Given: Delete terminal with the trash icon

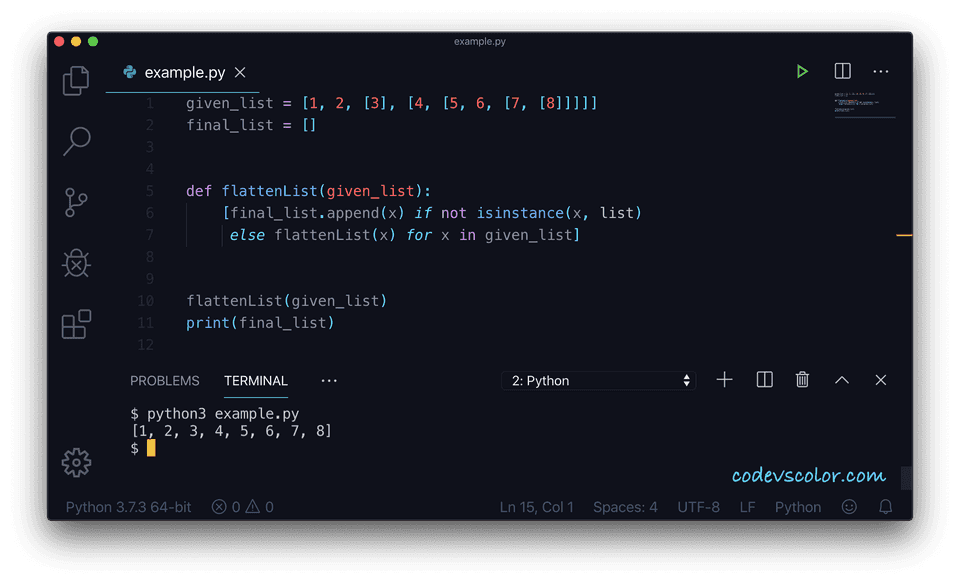Looking at the screenshot, I should (802, 380).
